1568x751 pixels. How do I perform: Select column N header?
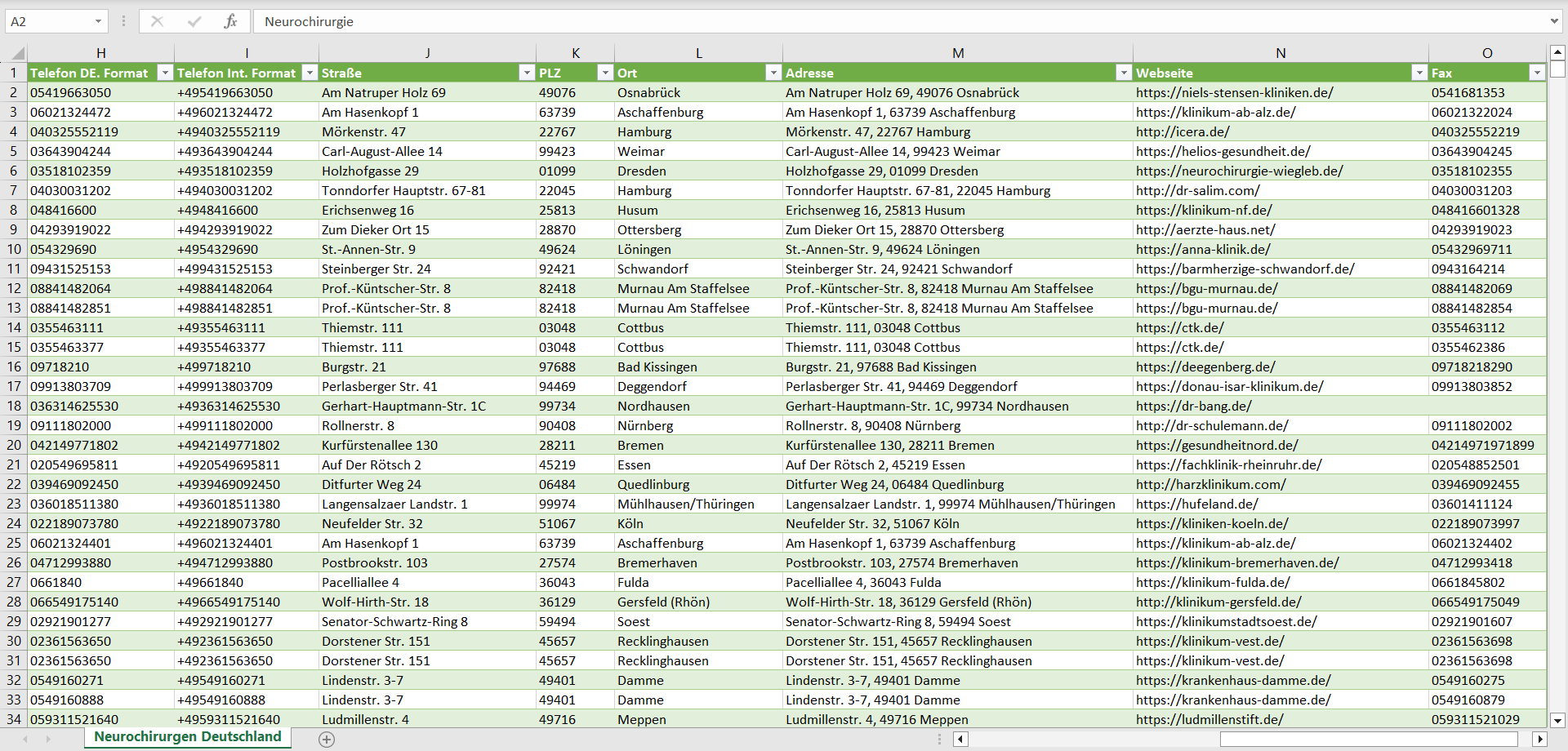click(1281, 53)
